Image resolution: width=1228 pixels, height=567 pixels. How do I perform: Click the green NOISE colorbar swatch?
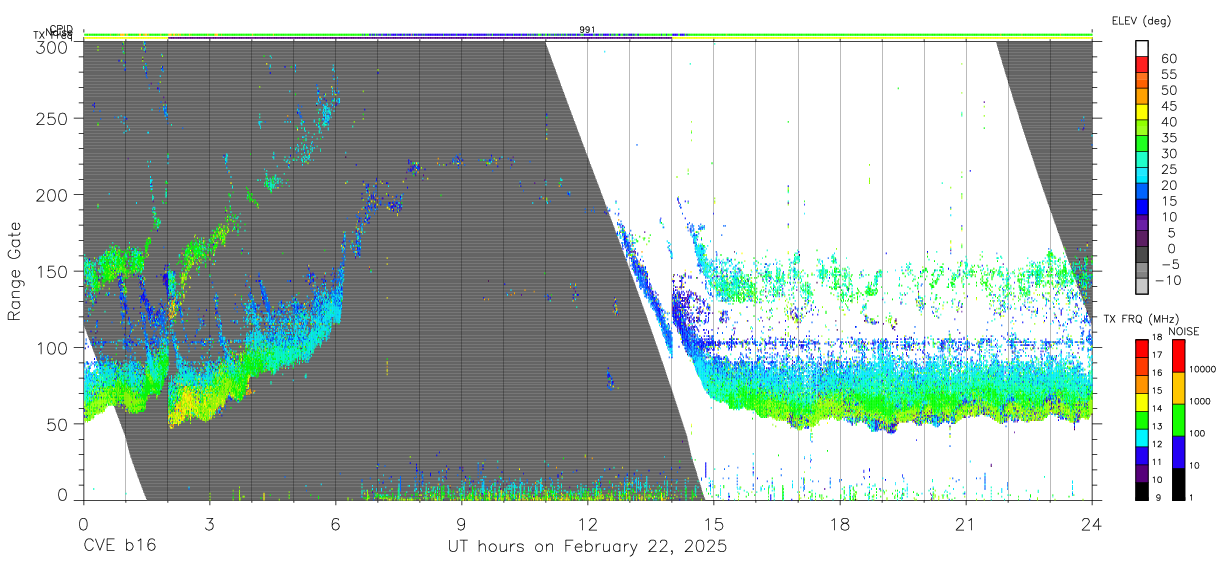(x=1181, y=420)
